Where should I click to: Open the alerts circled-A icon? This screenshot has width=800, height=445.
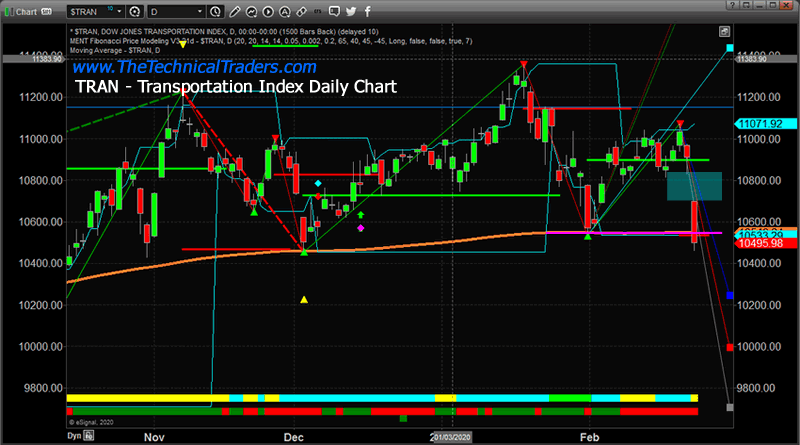(x=285, y=11)
